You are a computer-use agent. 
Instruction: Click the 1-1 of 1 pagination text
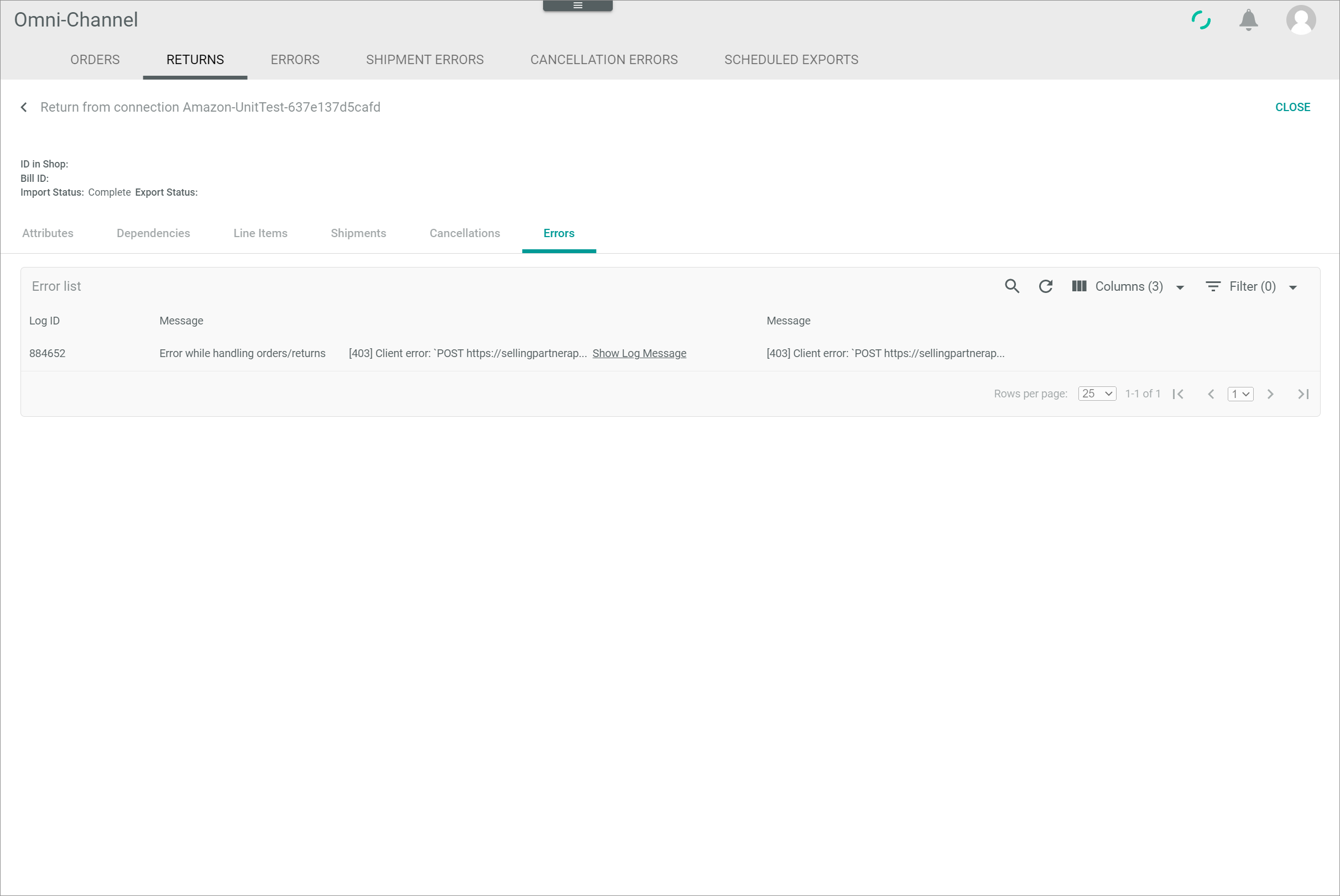pyautogui.click(x=1142, y=394)
